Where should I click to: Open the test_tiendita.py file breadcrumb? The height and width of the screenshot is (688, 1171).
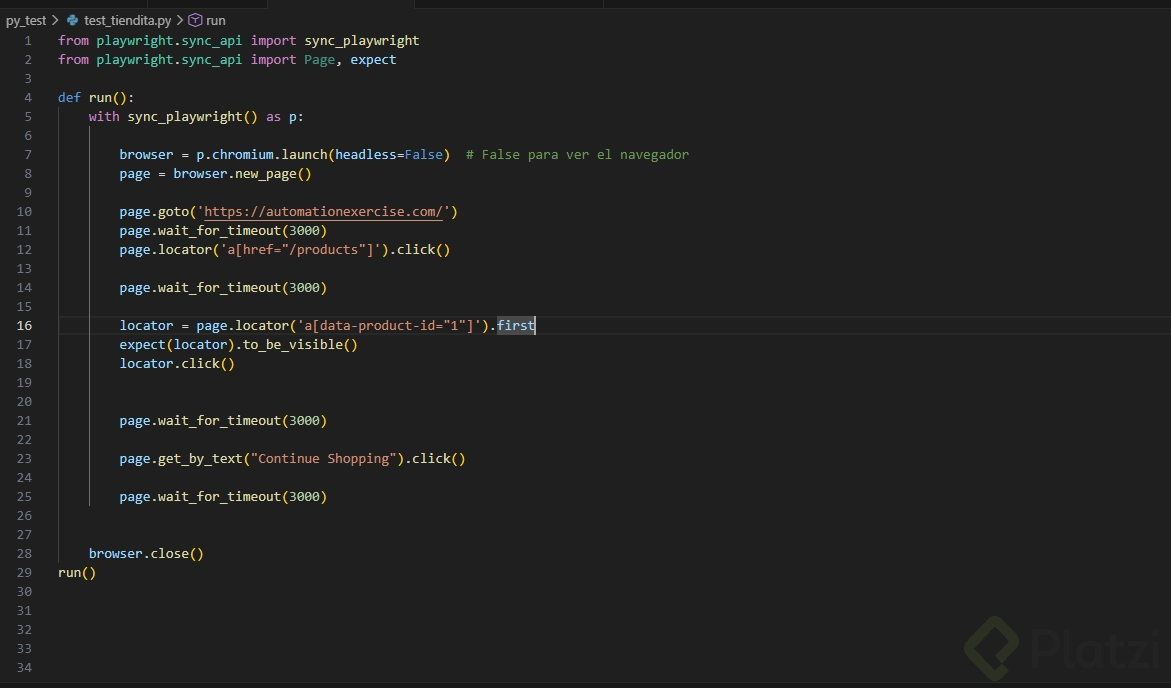[127, 20]
